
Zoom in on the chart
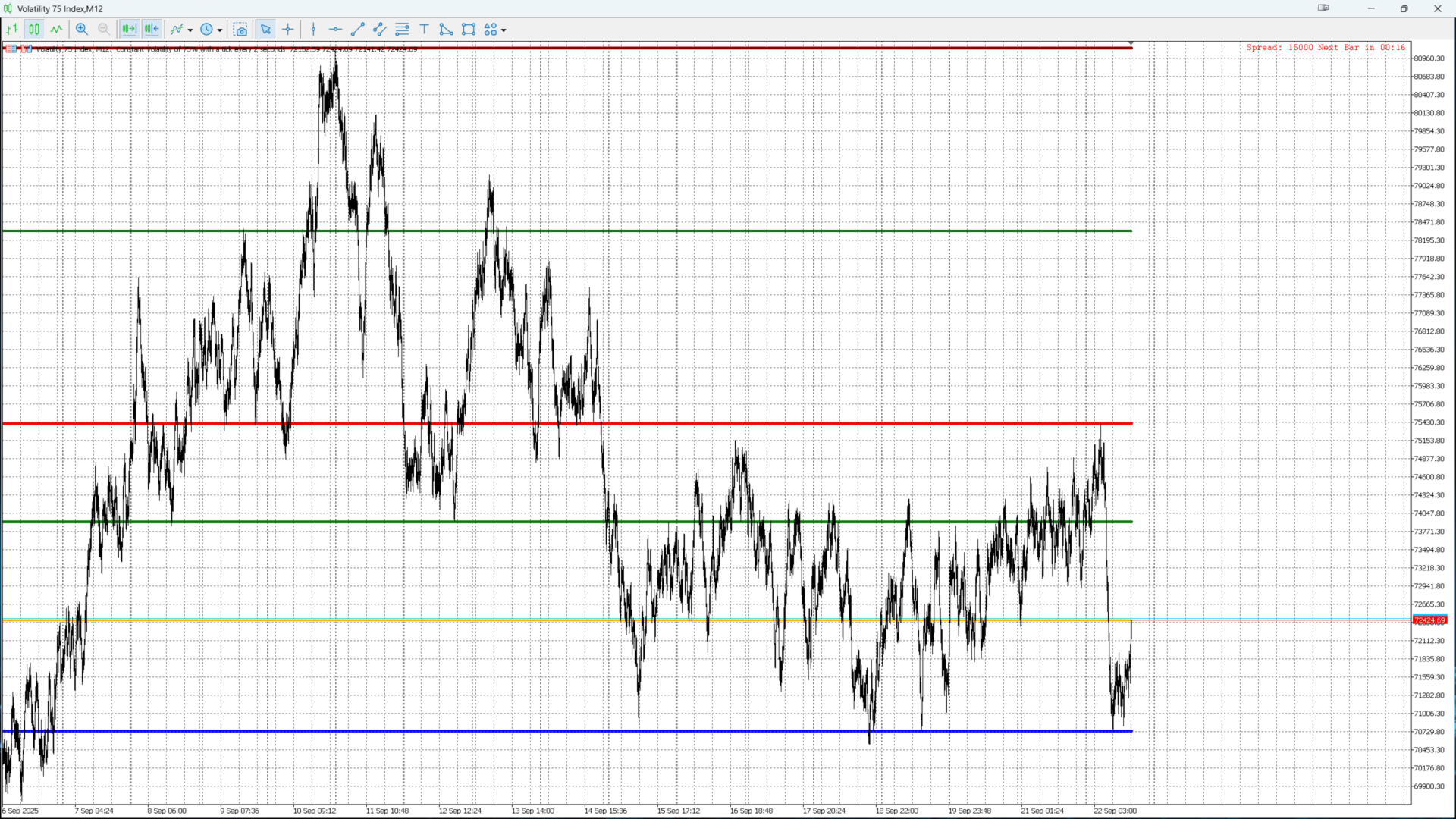pyautogui.click(x=82, y=30)
